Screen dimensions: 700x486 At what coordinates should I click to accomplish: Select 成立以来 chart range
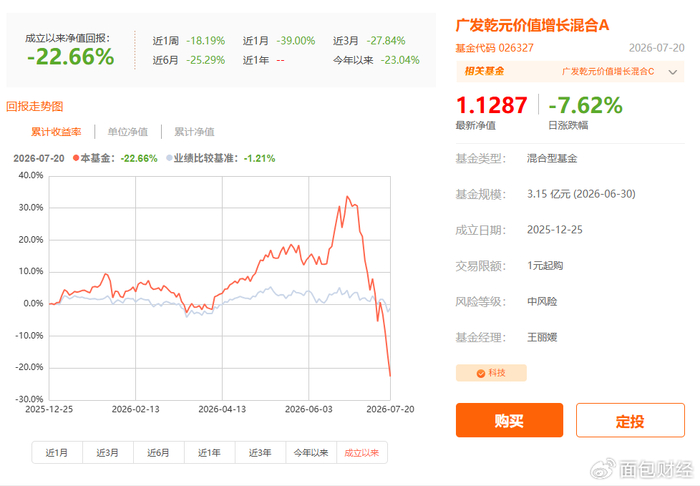[362, 453]
